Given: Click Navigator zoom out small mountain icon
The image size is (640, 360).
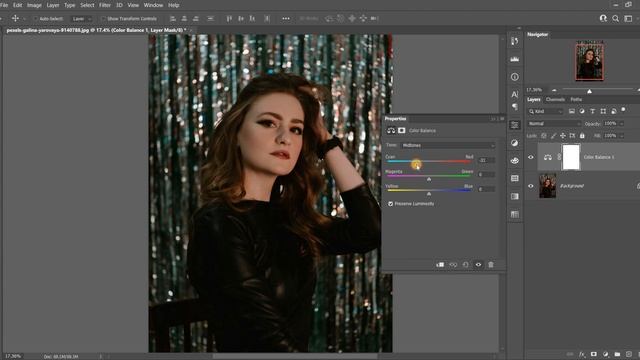Looking at the screenshot, I should tap(554, 90).
